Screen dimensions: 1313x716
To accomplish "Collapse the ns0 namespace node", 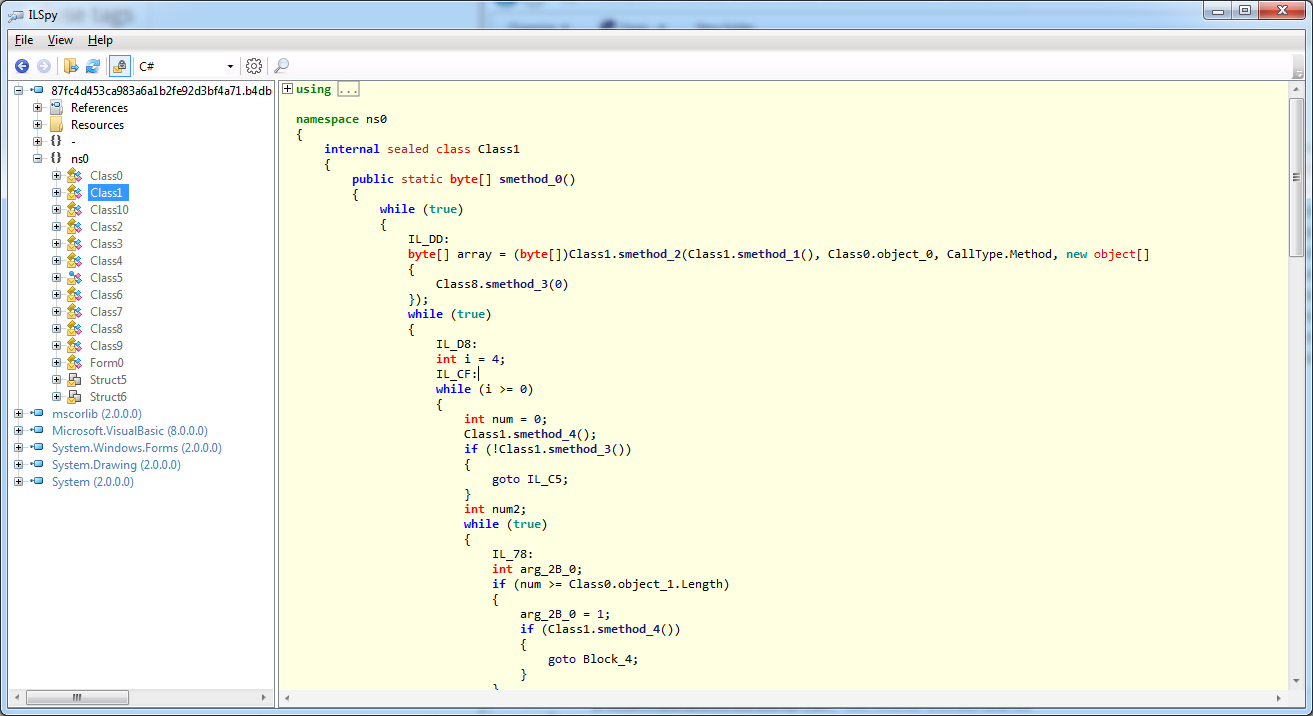I will [x=38, y=158].
